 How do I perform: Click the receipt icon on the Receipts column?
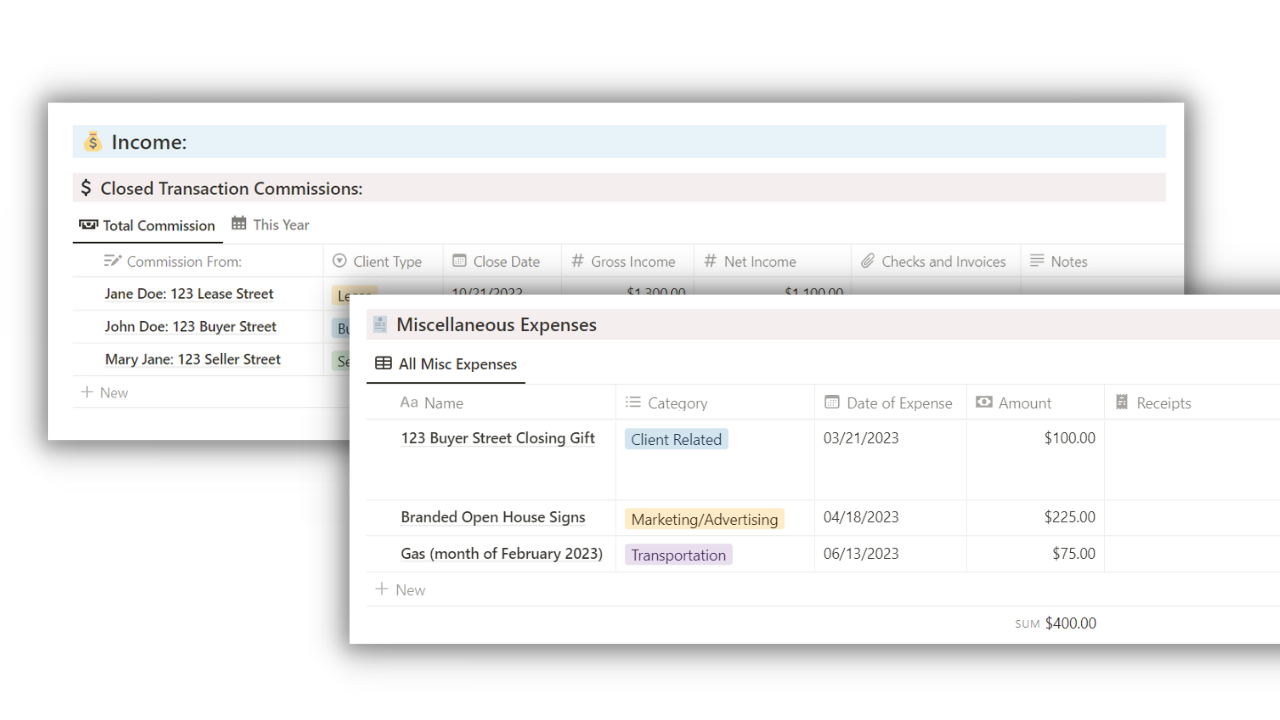coord(1122,402)
